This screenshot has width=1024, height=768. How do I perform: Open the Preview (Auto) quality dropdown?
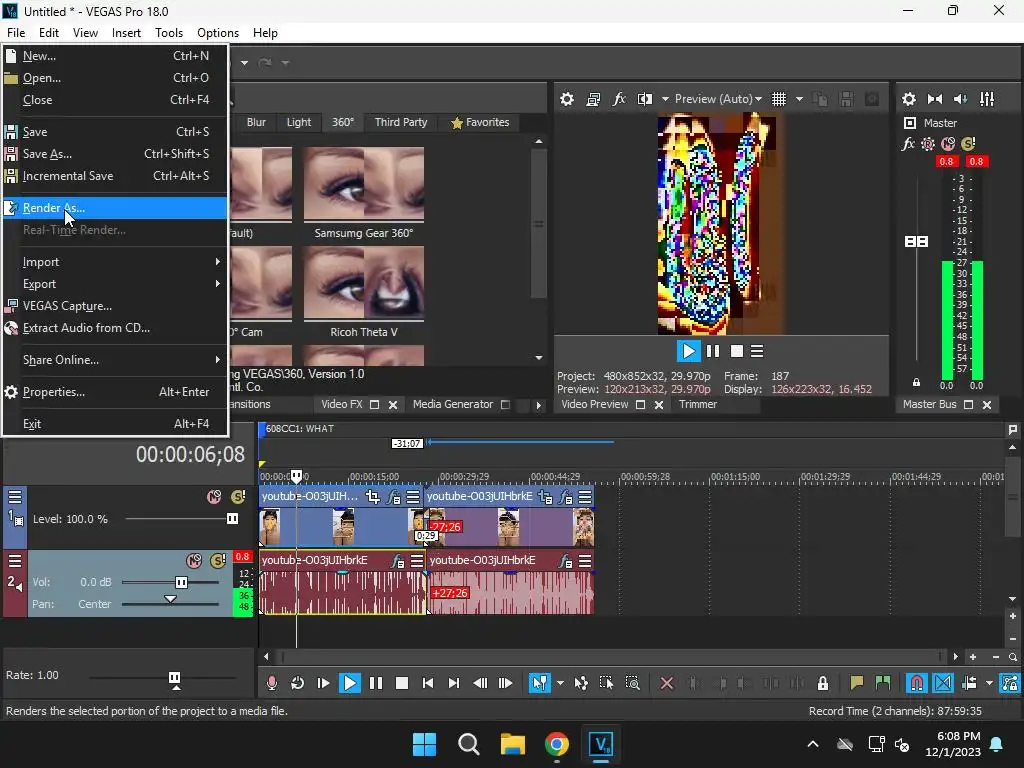(718, 99)
